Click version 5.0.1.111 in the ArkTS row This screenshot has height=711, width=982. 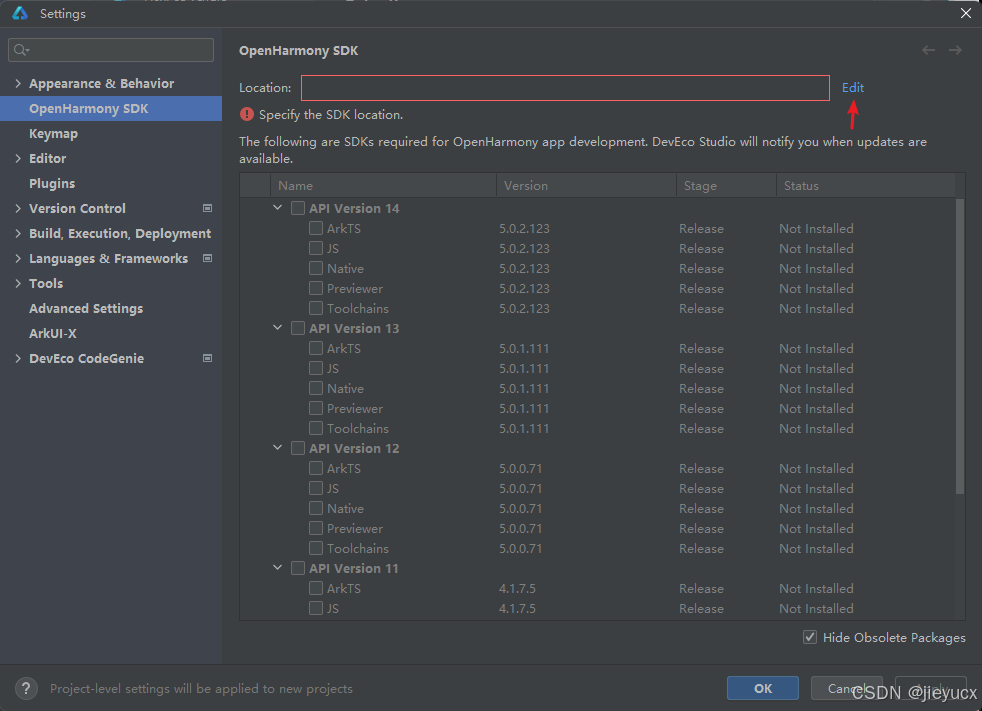pos(524,348)
